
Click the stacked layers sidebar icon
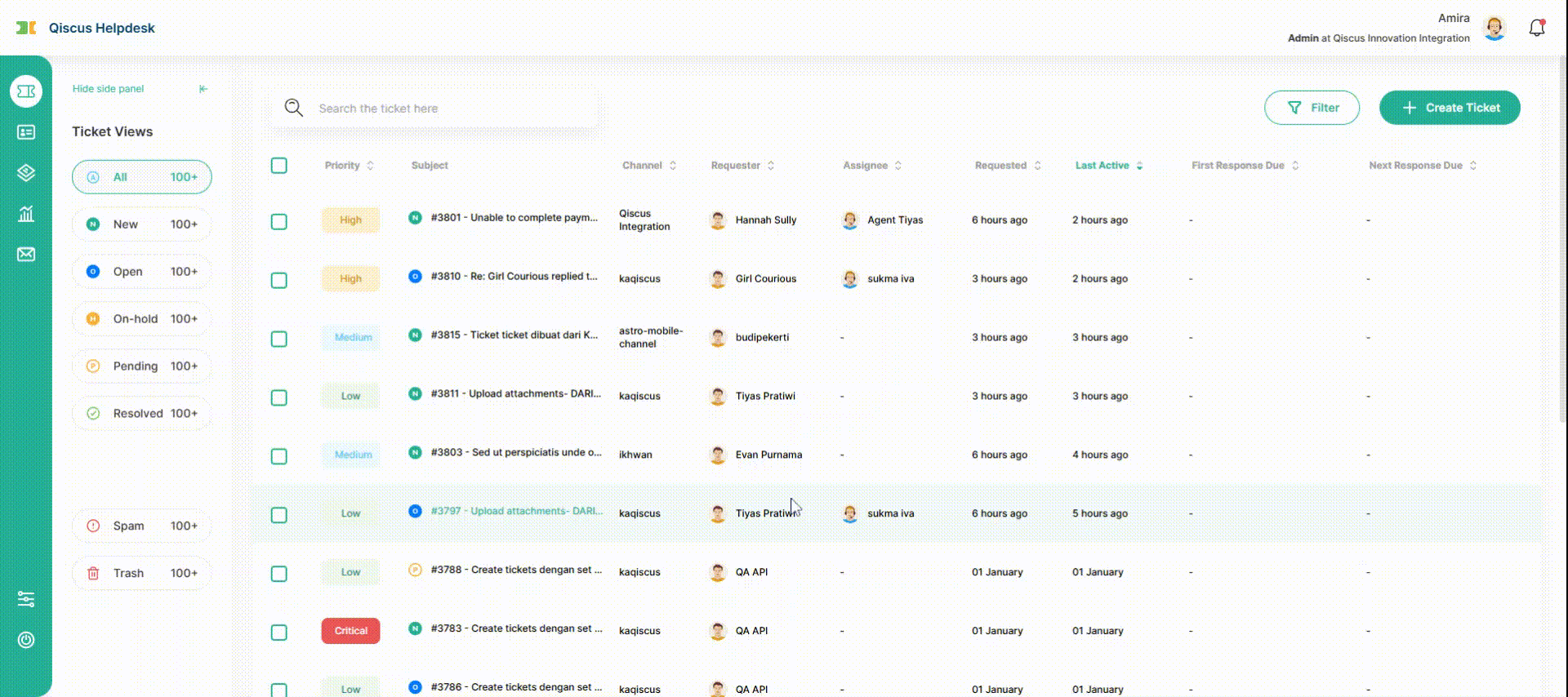26,172
